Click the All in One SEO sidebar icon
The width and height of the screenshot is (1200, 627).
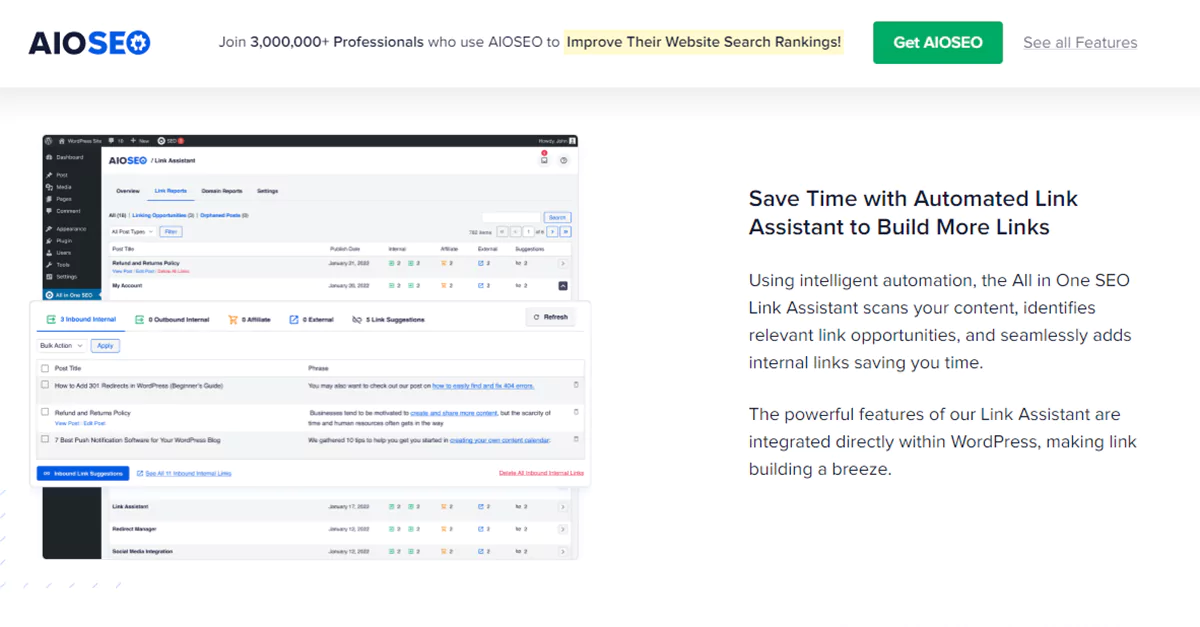[49, 294]
